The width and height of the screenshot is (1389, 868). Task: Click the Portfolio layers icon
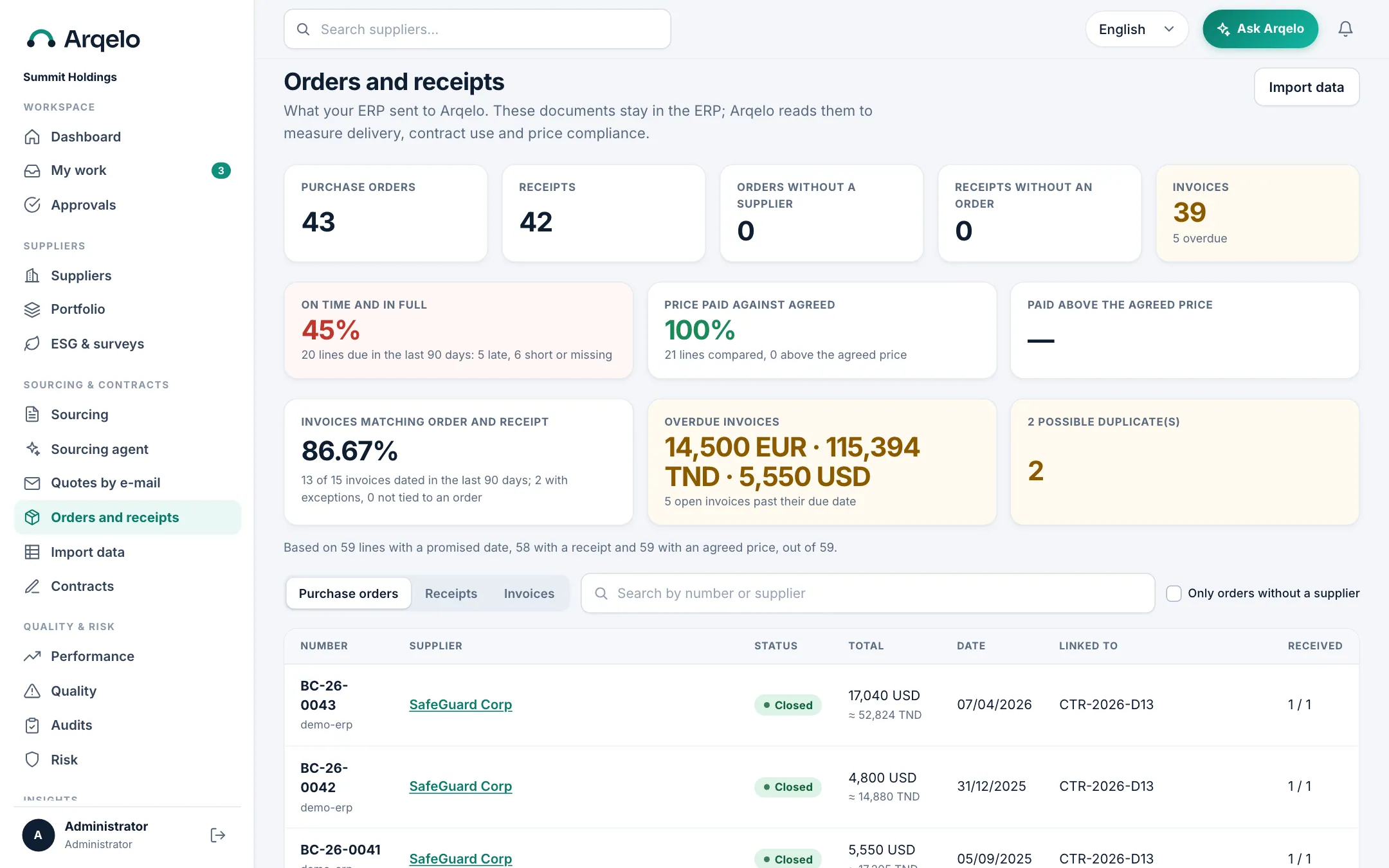pos(32,309)
